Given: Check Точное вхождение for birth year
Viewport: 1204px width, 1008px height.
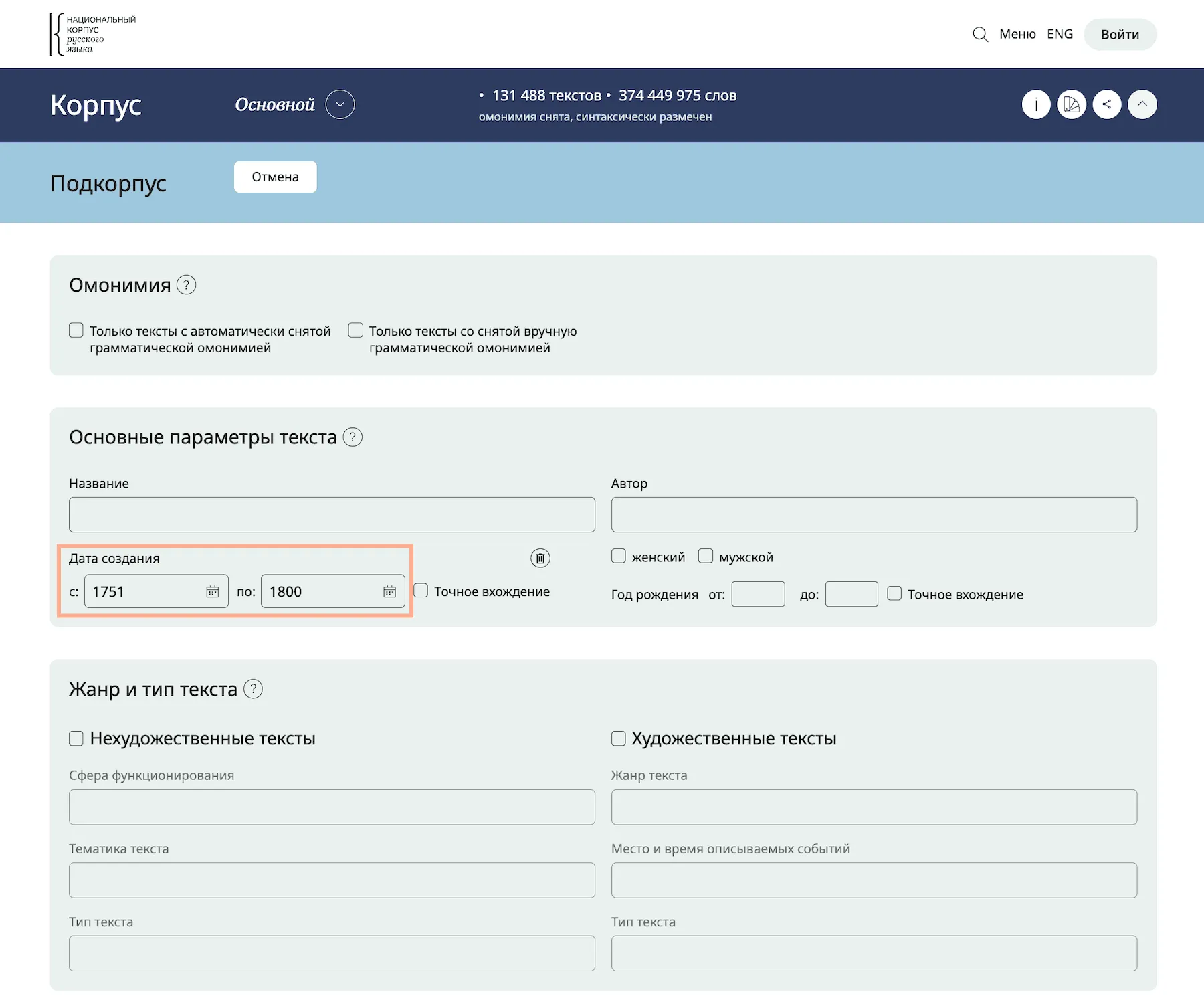Looking at the screenshot, I should click(x=894, y=593).
